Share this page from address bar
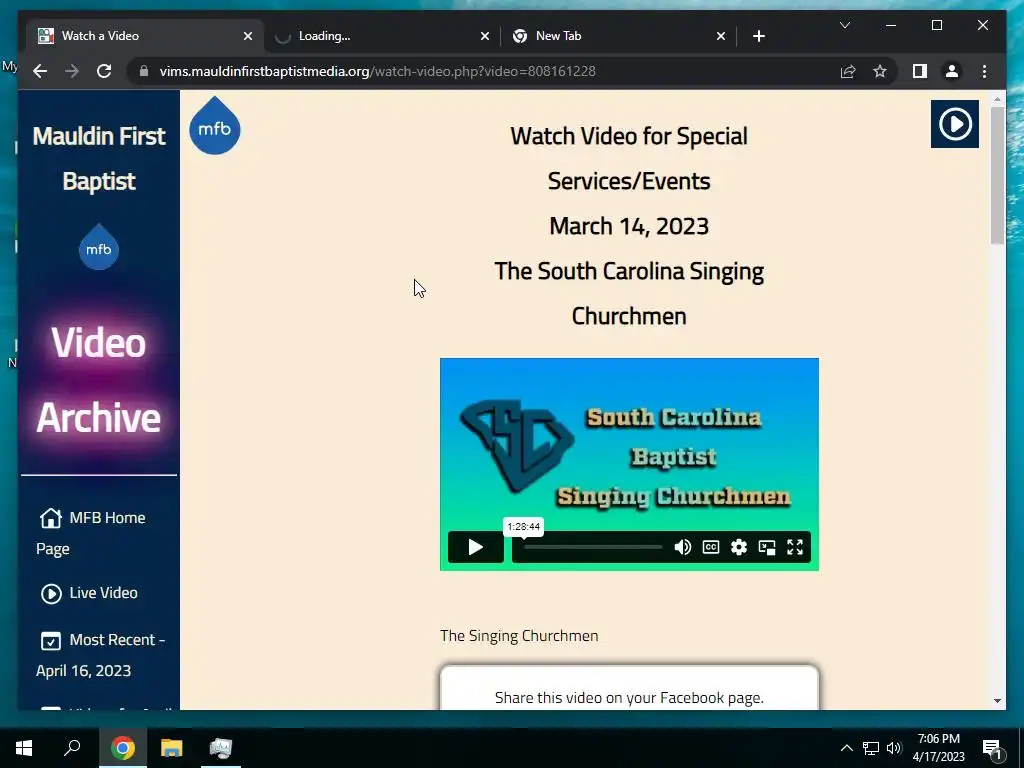 pyautogui.click(x=848, y=71)
